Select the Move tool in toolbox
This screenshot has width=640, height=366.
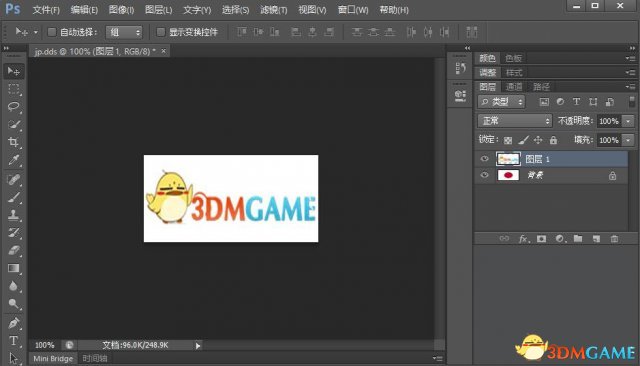(14, 71)
